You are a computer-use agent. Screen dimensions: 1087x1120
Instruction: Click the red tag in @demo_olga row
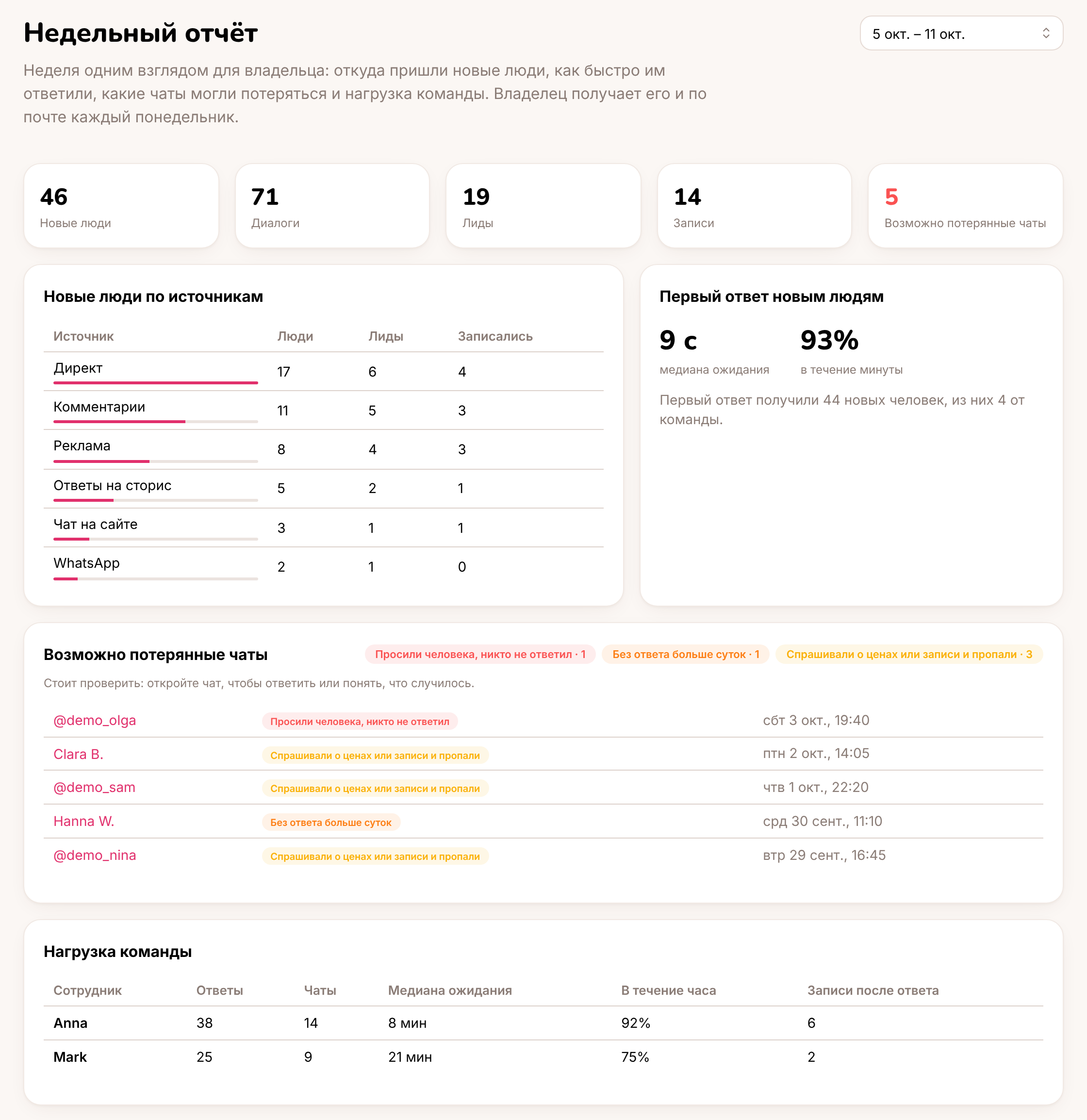pos(360,721)
